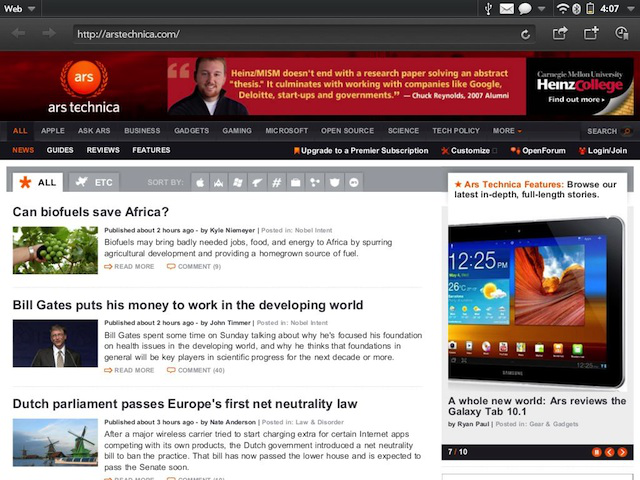Screen dimensions: 640x480
Task: Open a new card with the plus icon
Action: (591, 33)
